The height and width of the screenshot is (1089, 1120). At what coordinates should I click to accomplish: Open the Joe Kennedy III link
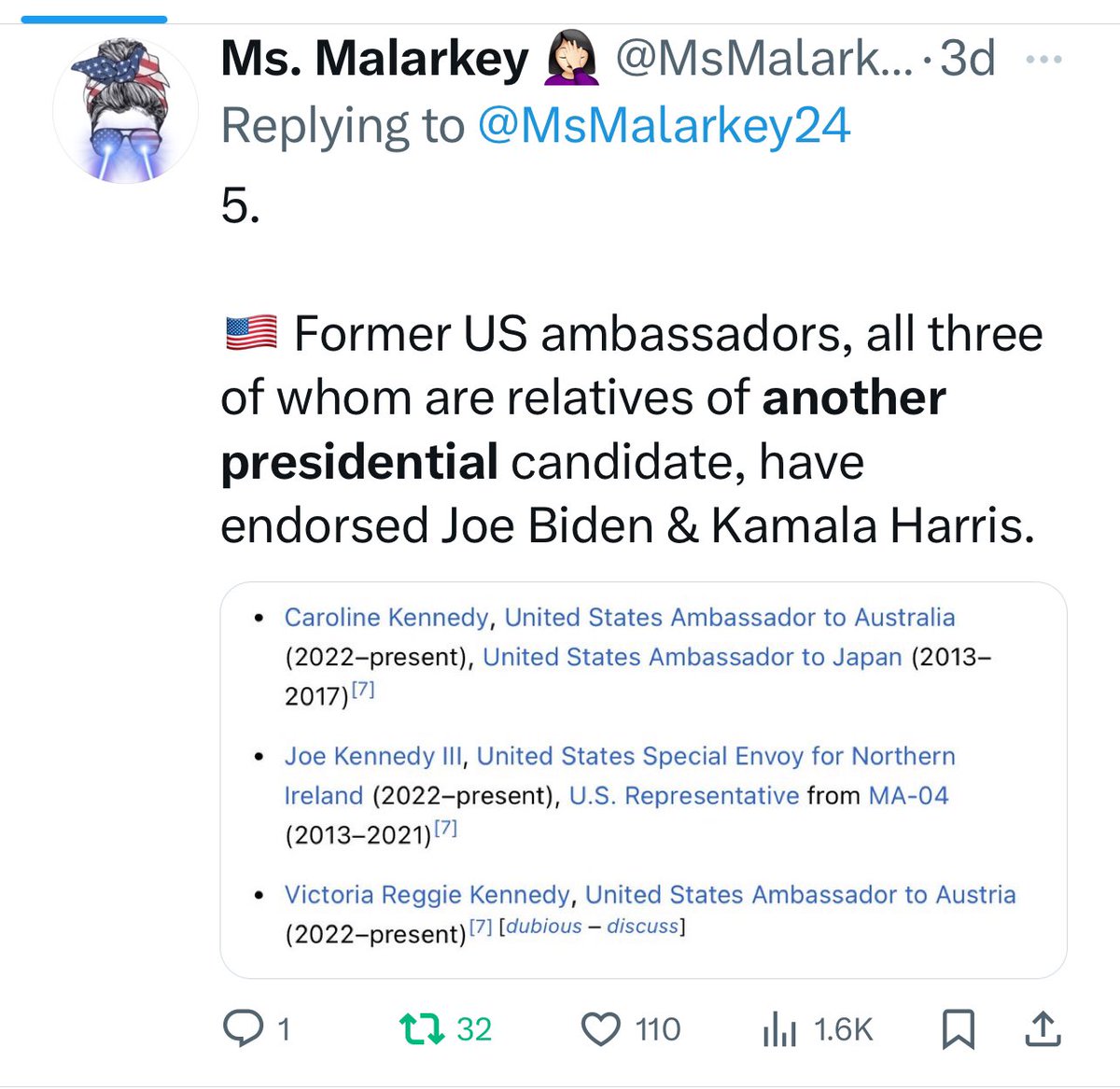373,756
